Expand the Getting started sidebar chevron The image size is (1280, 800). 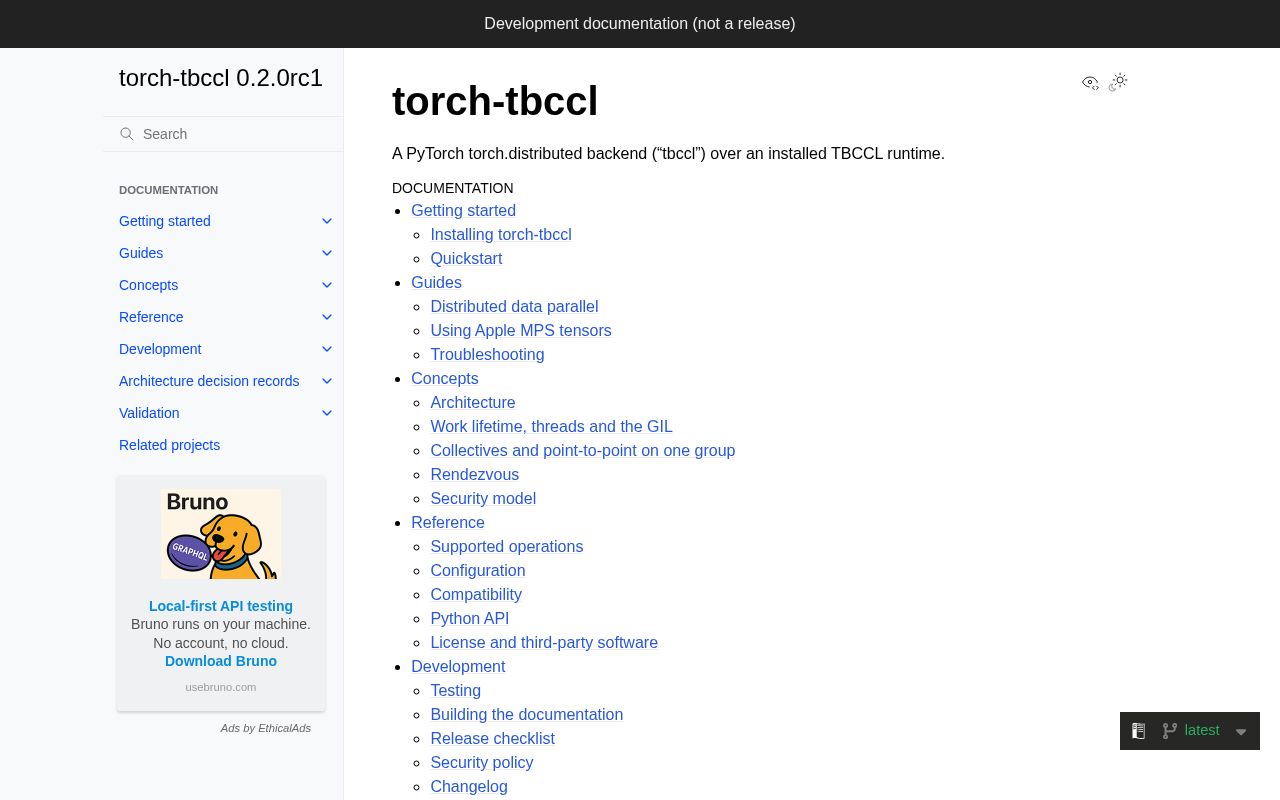327,221
